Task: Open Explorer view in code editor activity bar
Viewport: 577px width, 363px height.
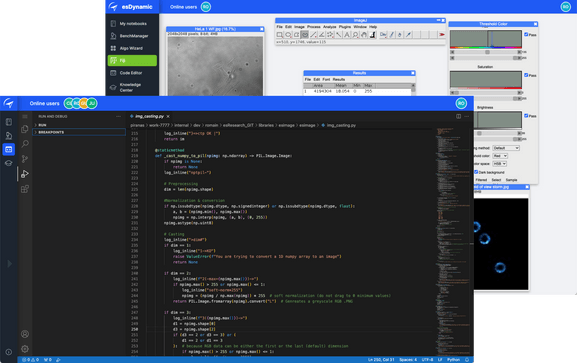Action: tap(25, 129)
